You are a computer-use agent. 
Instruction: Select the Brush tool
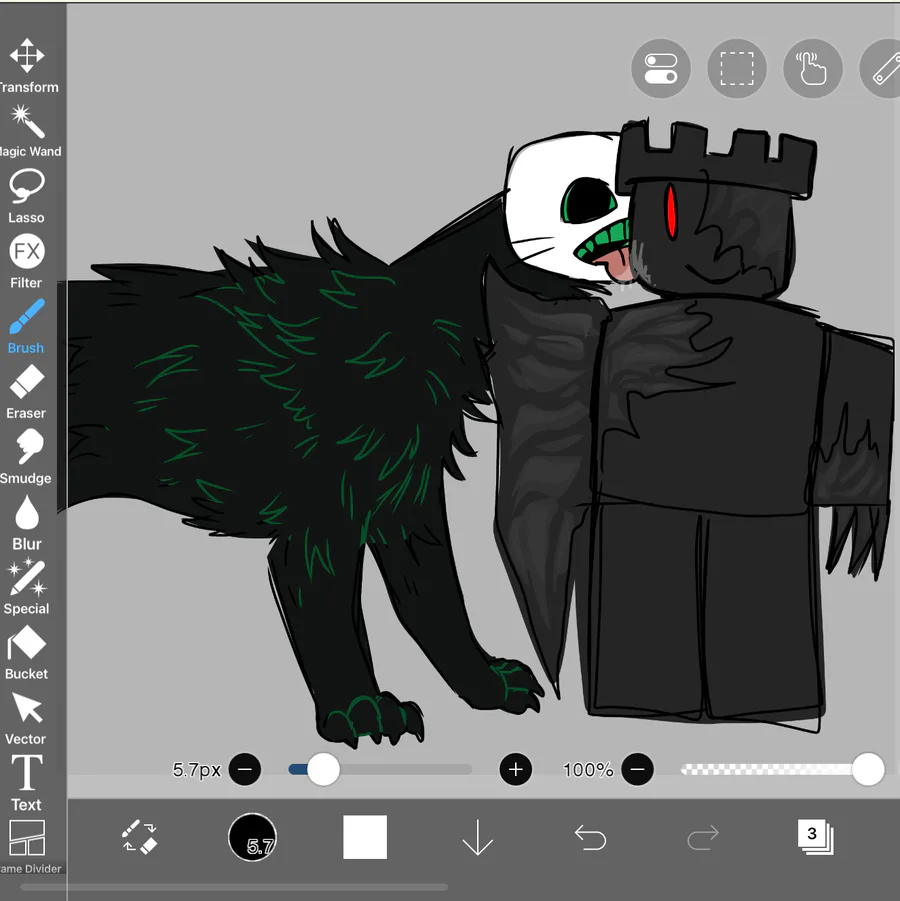[26, 326]
